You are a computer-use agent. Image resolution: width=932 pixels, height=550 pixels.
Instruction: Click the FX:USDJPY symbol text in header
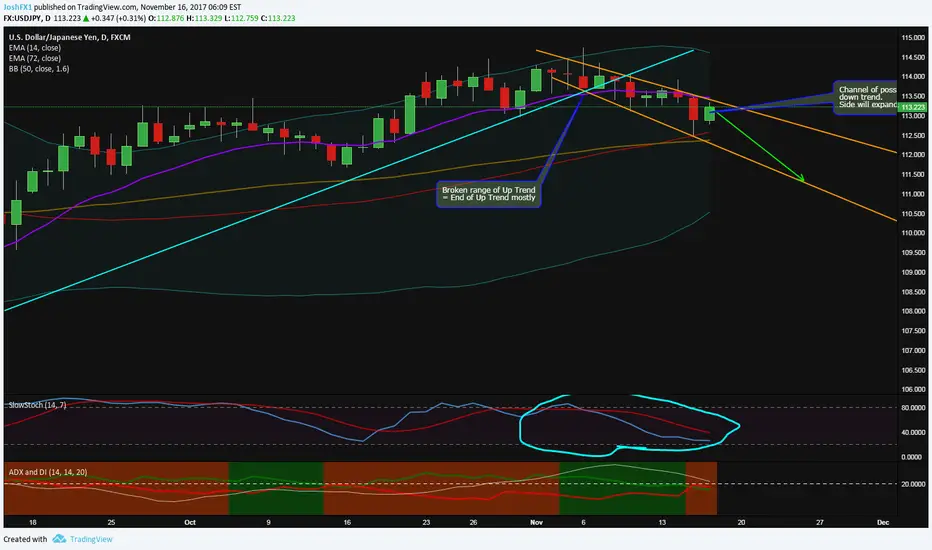click(x=22, y=18)
